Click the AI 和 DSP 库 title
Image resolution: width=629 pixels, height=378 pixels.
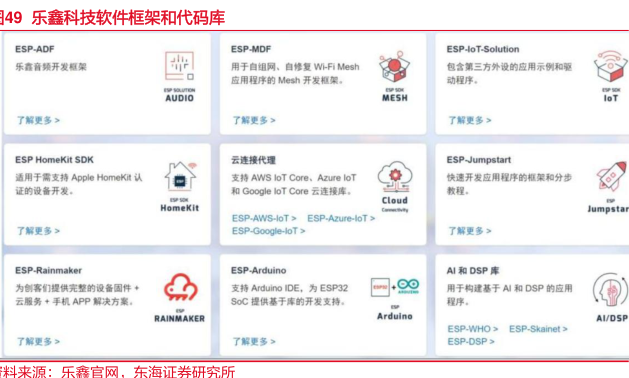coord(473,271)
